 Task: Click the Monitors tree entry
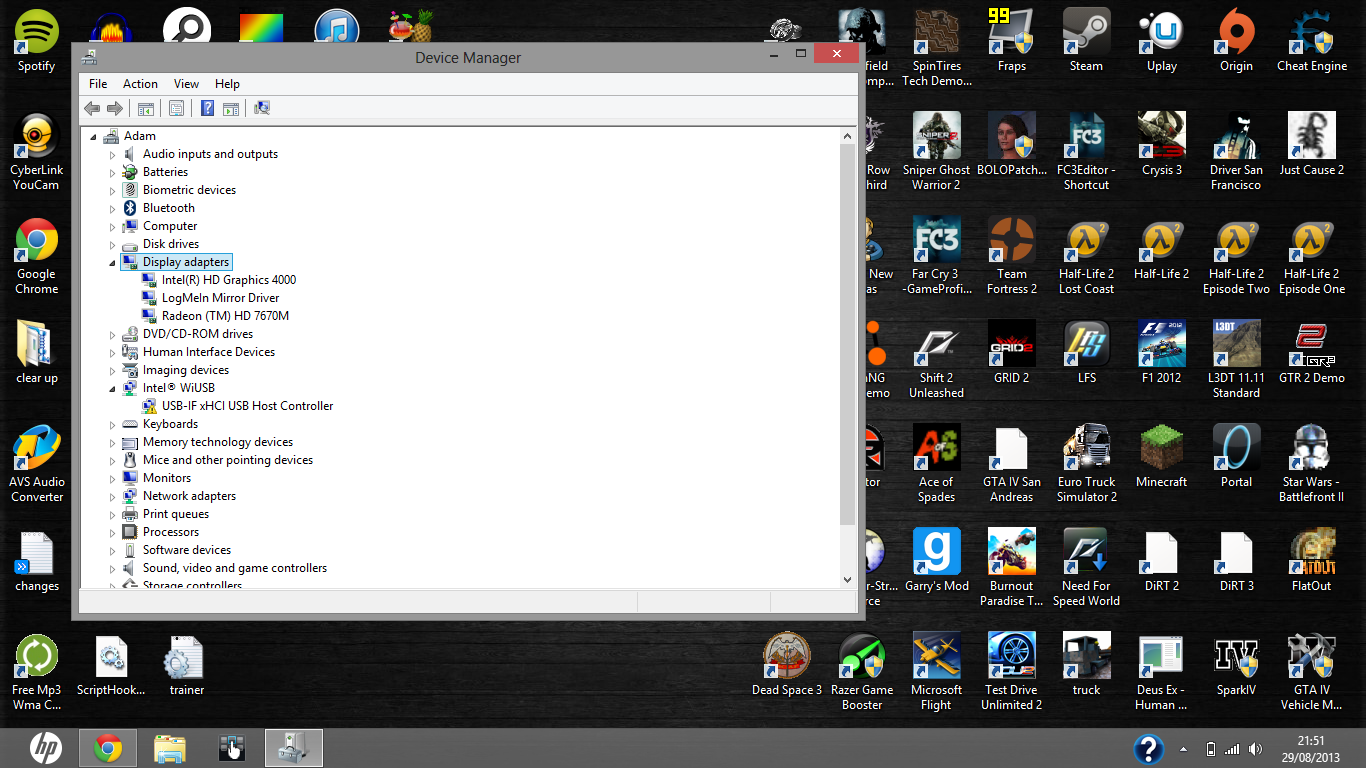[x=167, y=478]
